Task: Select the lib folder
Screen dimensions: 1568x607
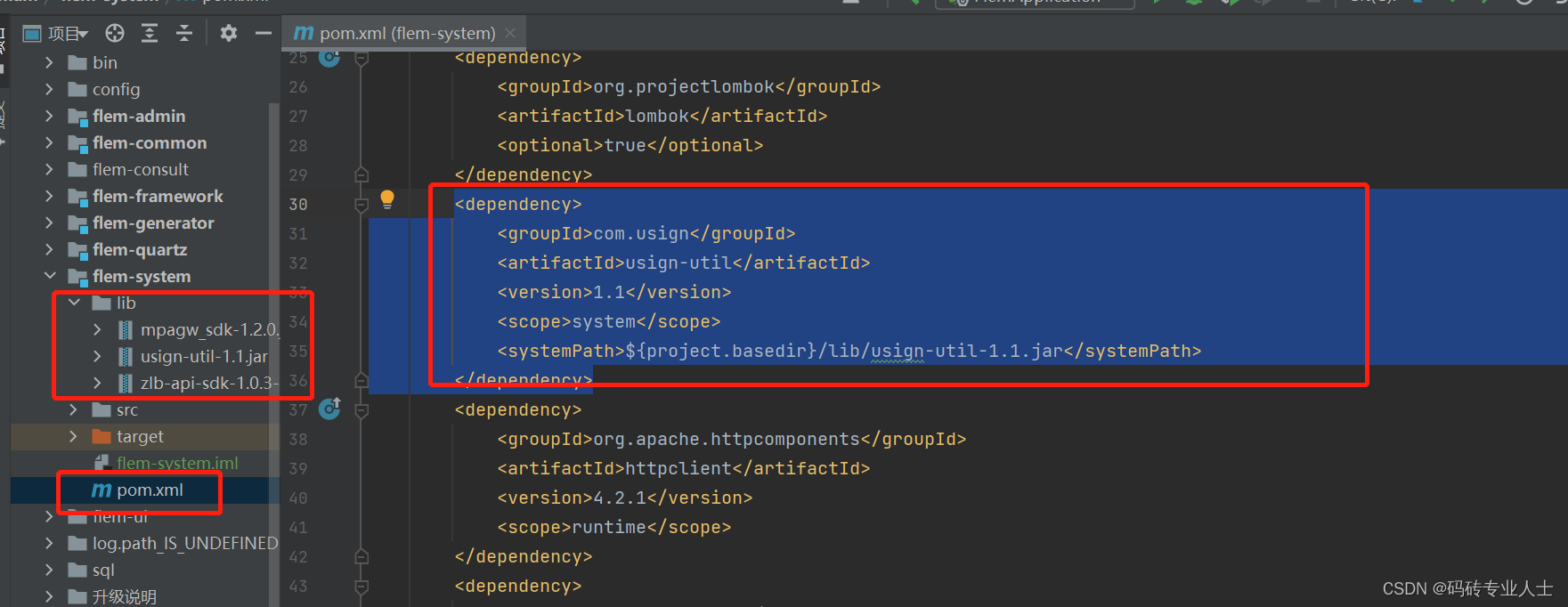Action: [126, 303]
